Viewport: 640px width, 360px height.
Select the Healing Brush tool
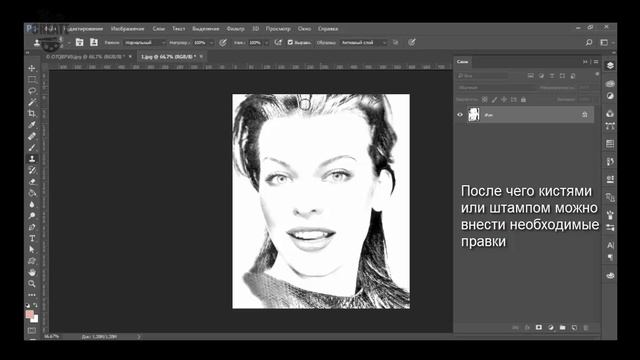click(32, 136)
